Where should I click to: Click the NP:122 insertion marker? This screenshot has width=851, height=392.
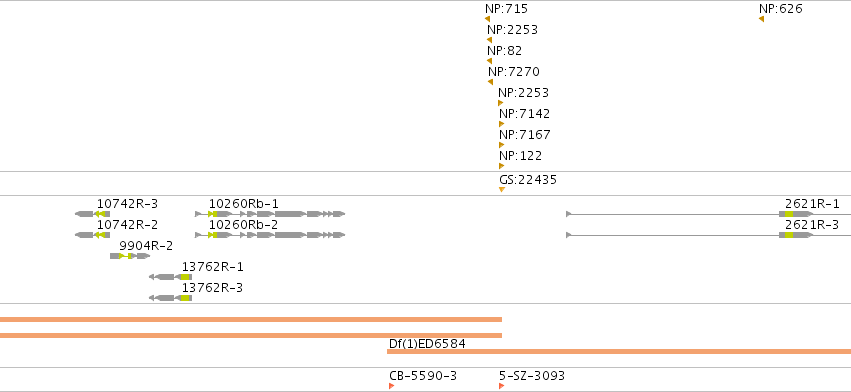pyautogui.click(x=501, y=166)
